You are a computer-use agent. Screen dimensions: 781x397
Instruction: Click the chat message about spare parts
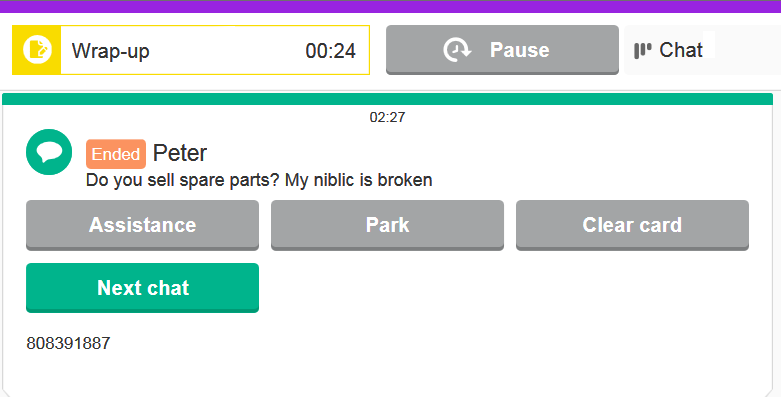click(259, 180)
